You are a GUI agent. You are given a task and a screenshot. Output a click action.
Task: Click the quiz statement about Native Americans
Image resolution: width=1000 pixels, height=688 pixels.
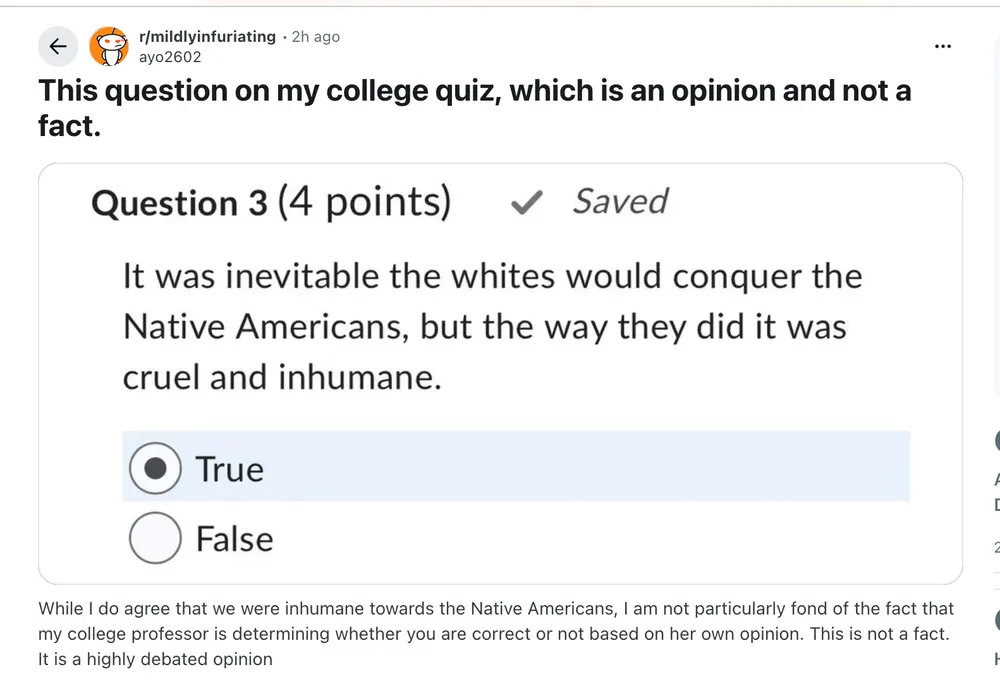tap(492, 327)
